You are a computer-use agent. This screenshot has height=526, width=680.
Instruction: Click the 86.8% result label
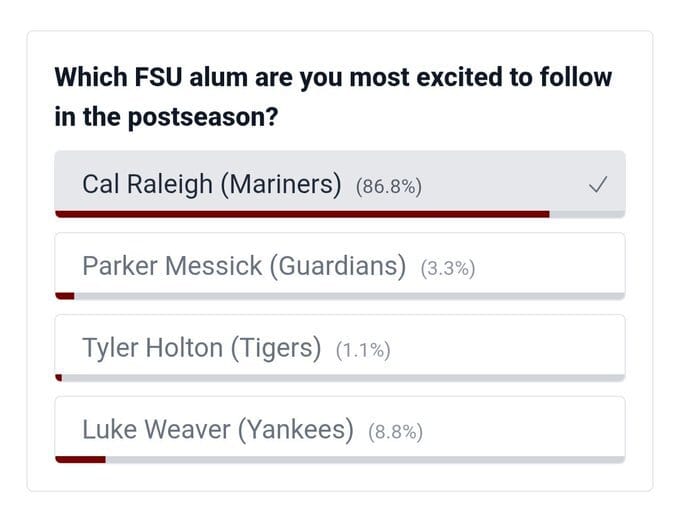click(389, 186)
